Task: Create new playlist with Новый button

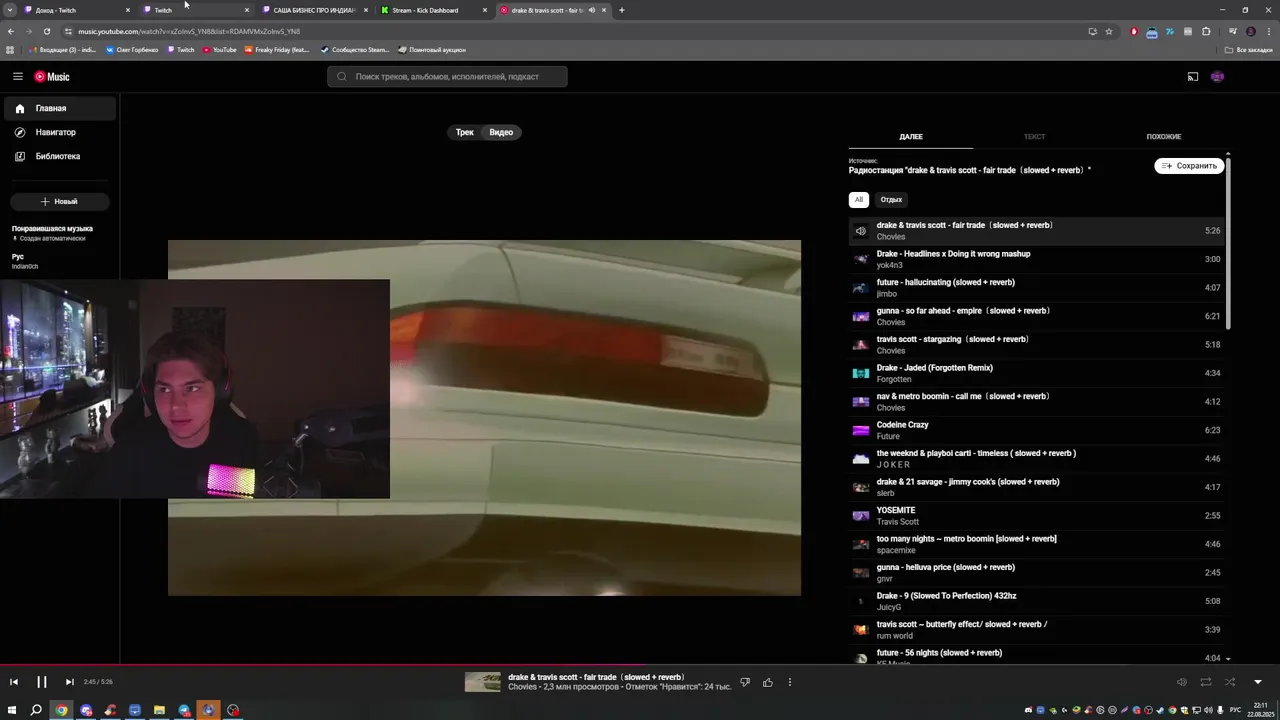Action: click(59, 201)
